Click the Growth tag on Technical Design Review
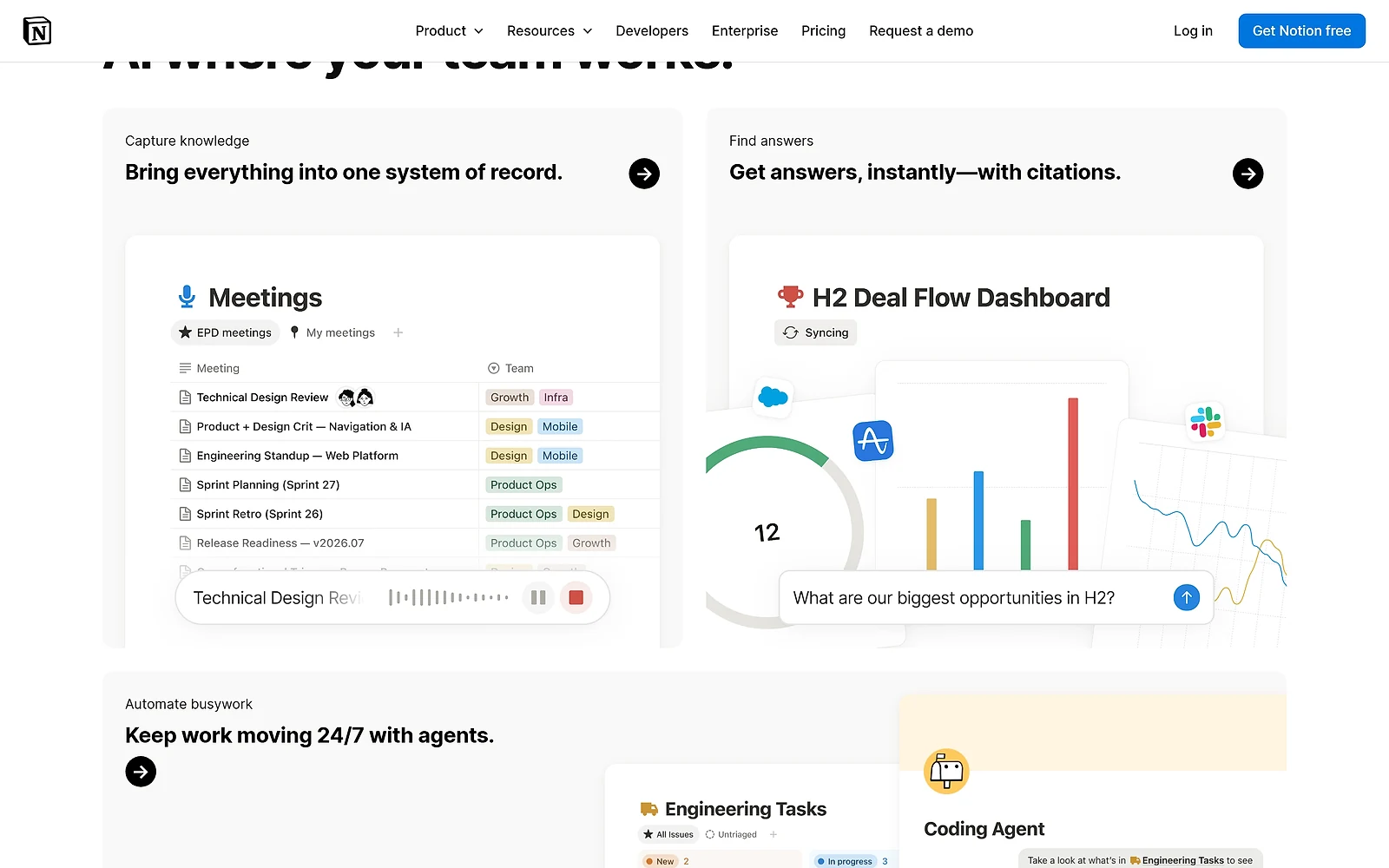 click(x=510, y=398)
